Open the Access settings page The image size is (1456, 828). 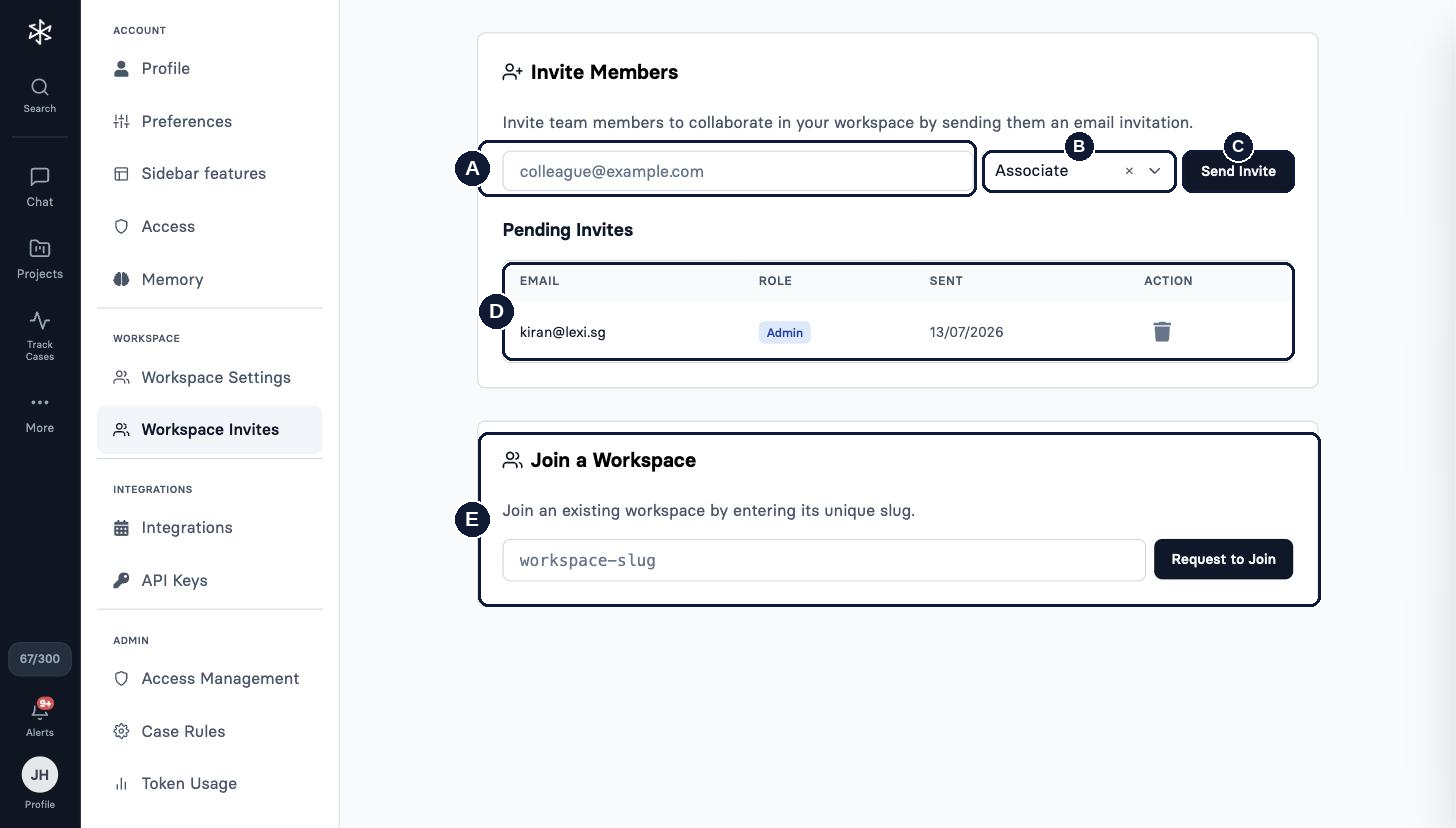coord(210,227)
